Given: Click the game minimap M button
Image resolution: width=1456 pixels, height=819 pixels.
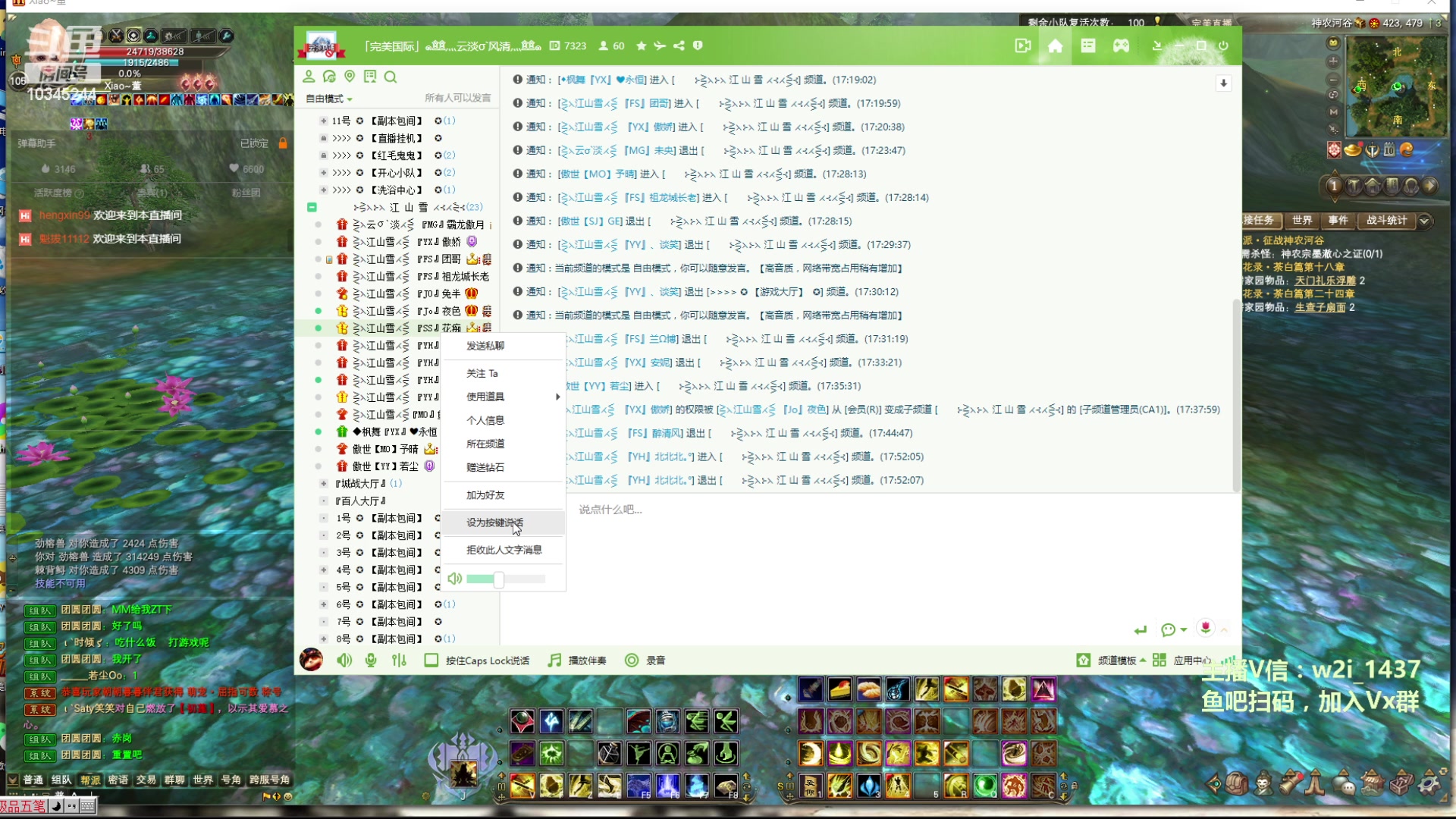Looking at the screenshot, I should click(x=1333, y=111).
